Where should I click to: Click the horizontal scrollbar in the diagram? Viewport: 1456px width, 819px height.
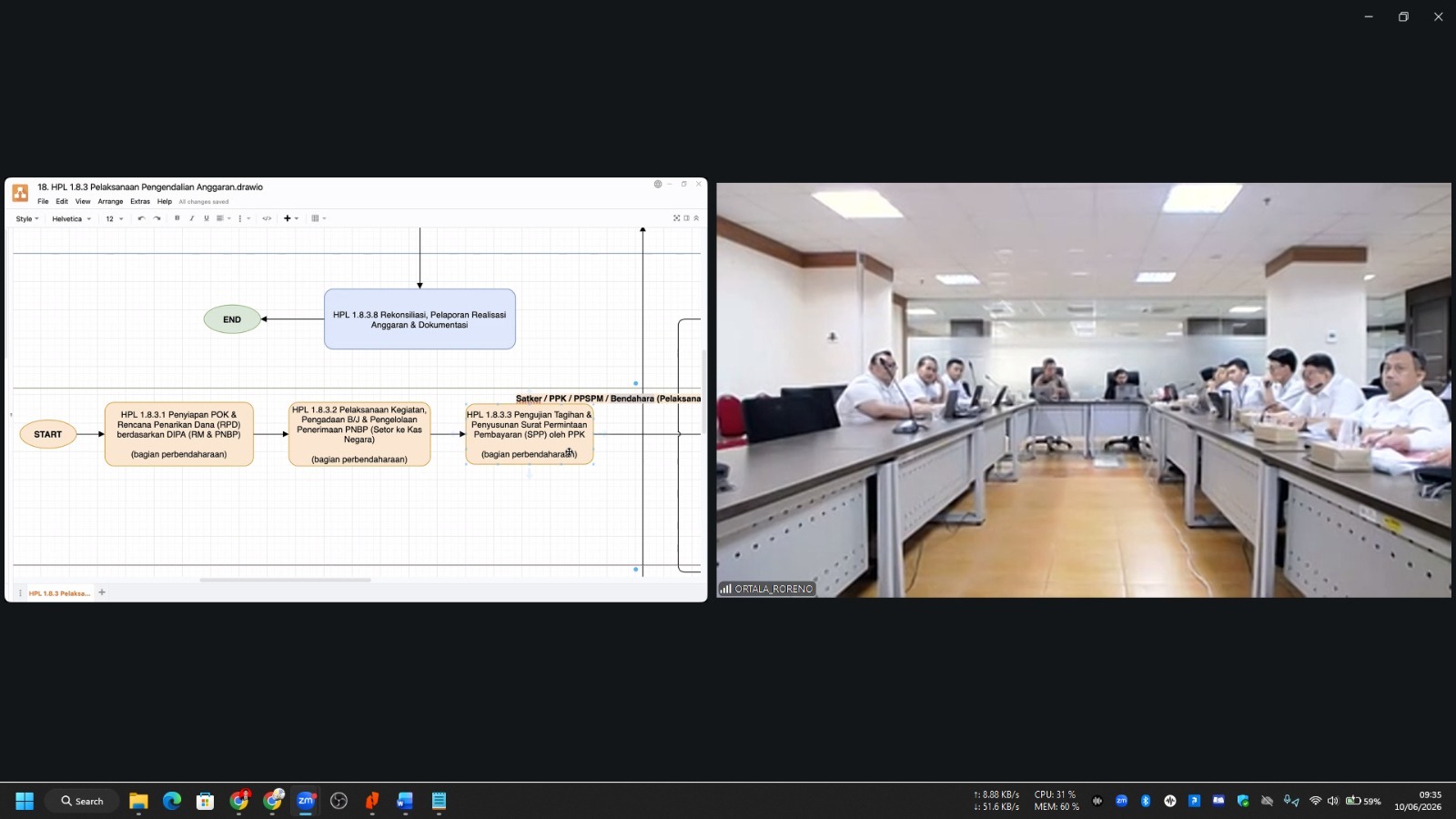coord(285,580)
